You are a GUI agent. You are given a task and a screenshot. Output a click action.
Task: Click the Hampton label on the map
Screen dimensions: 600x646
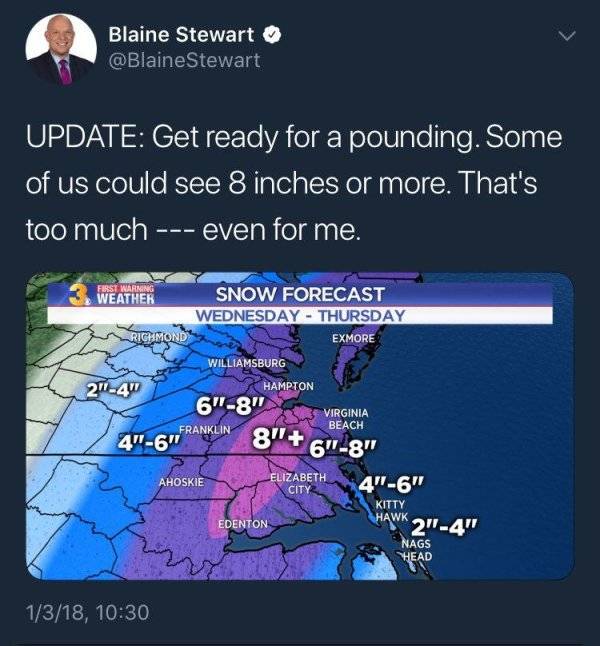point(289,385)
